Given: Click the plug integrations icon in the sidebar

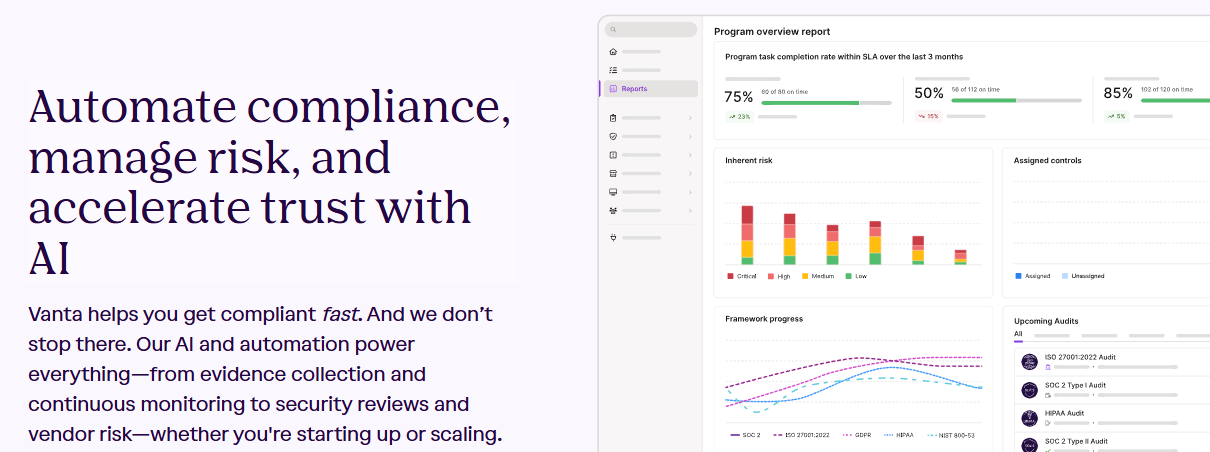Looking at the screenshot, I should click(613, 238).
